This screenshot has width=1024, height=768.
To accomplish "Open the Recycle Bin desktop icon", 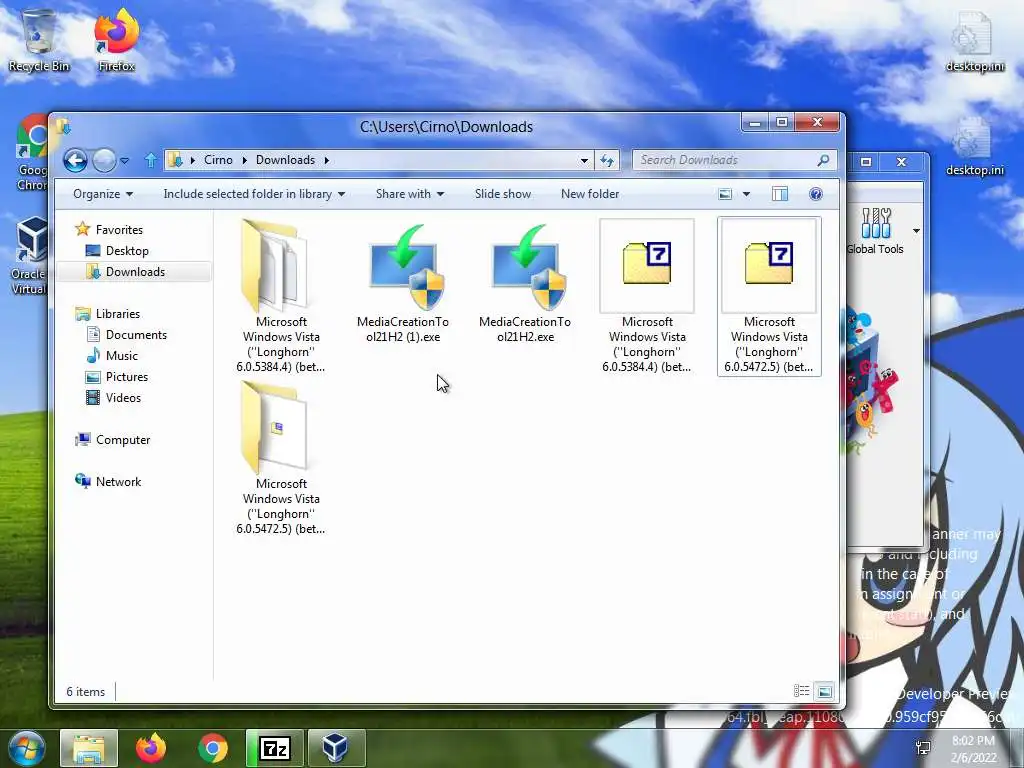I will [39, 40].
